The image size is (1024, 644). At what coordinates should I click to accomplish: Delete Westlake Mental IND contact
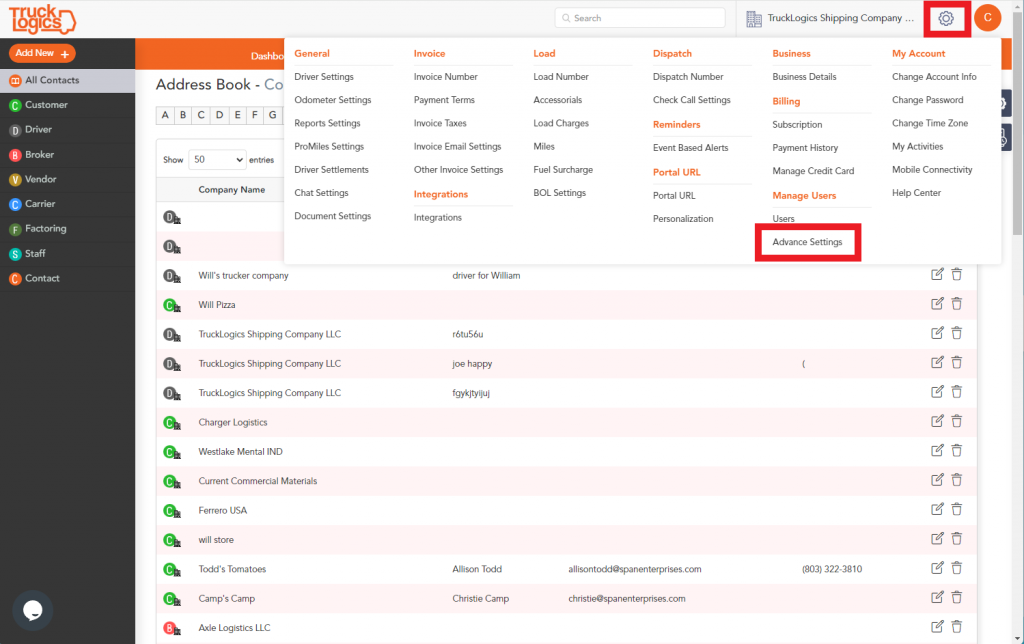[x=957, y=451]
